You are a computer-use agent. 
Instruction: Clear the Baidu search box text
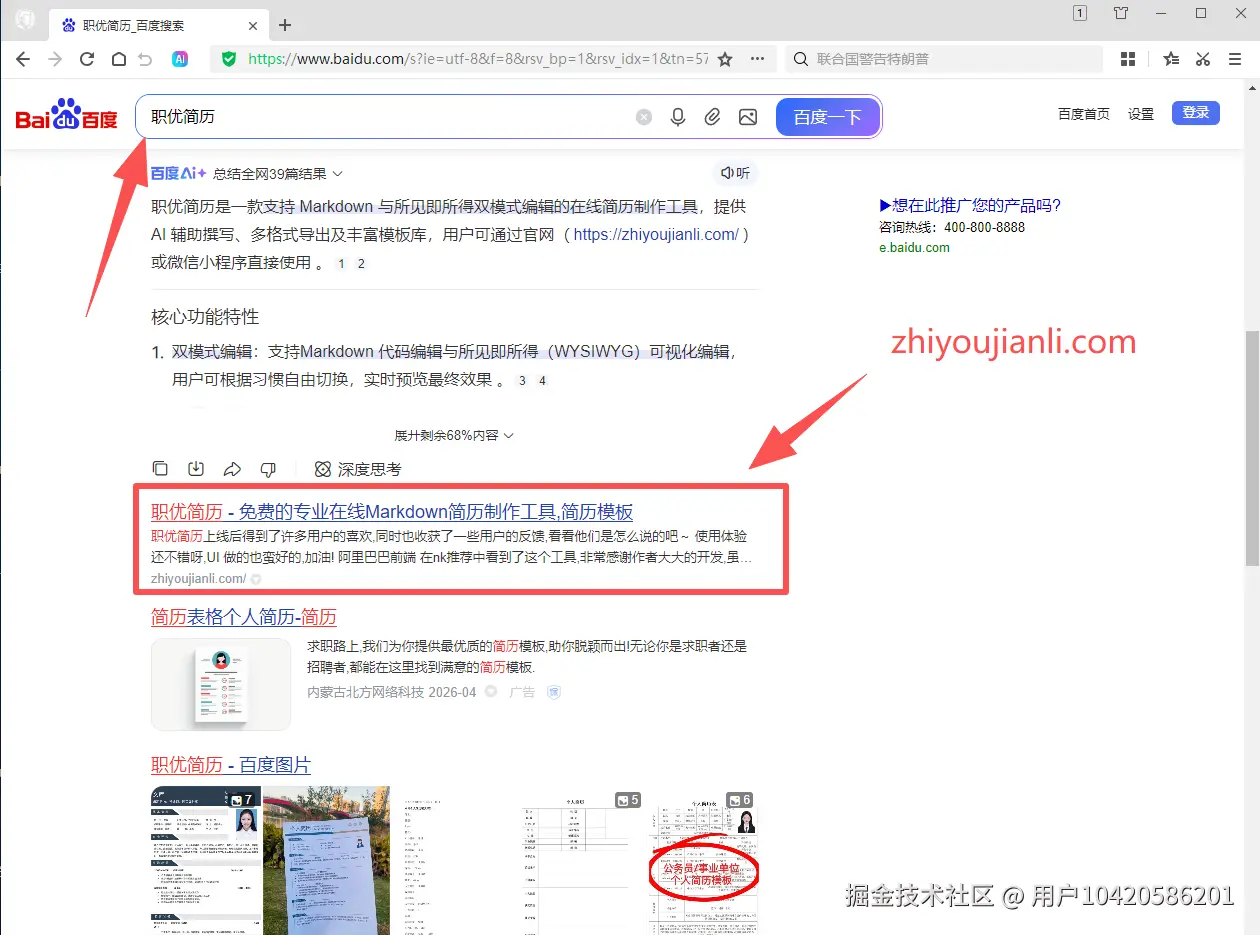[x=644, y=117]
